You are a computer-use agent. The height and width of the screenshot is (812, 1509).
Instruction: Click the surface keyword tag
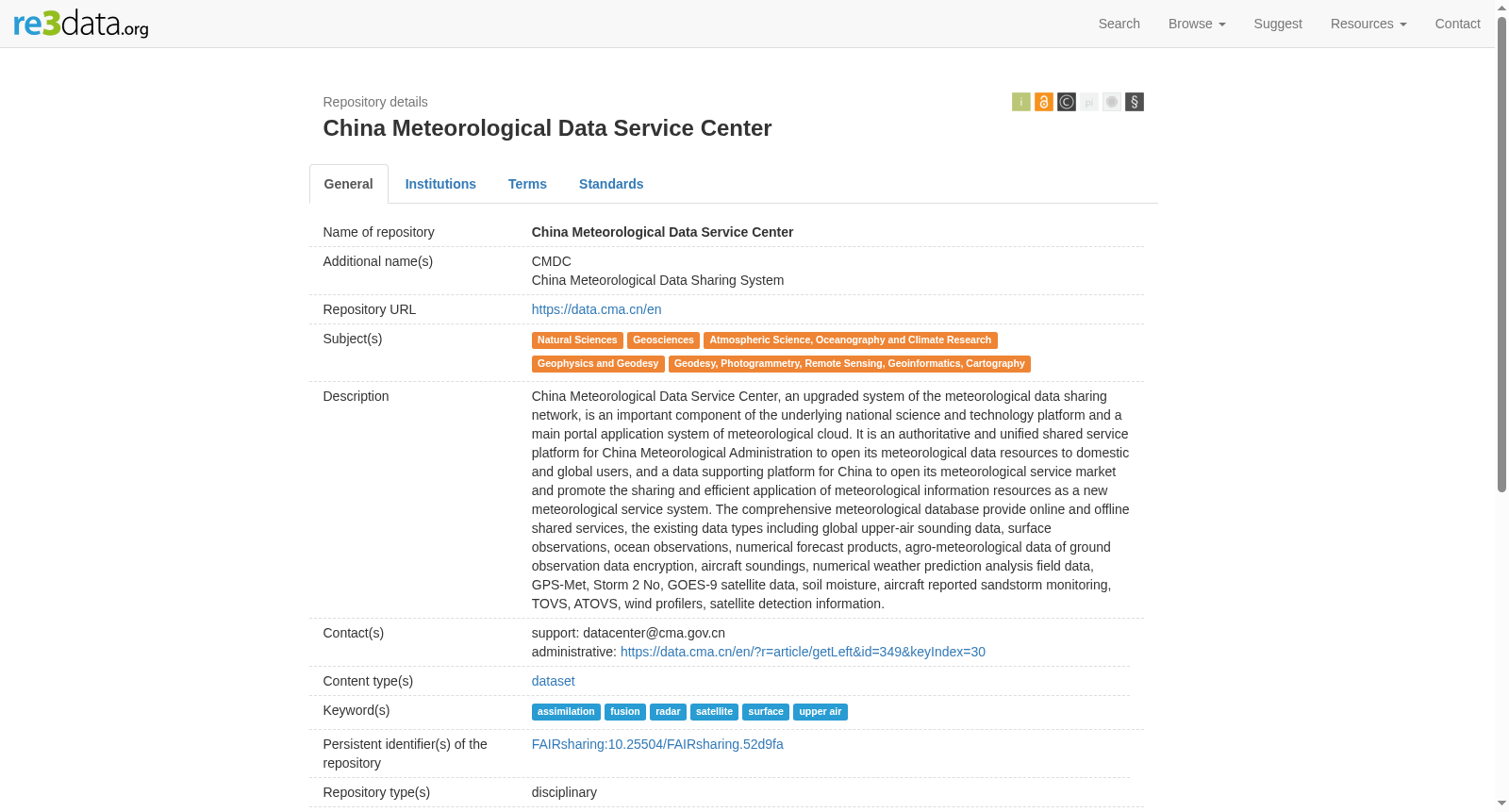pos(766,712)
